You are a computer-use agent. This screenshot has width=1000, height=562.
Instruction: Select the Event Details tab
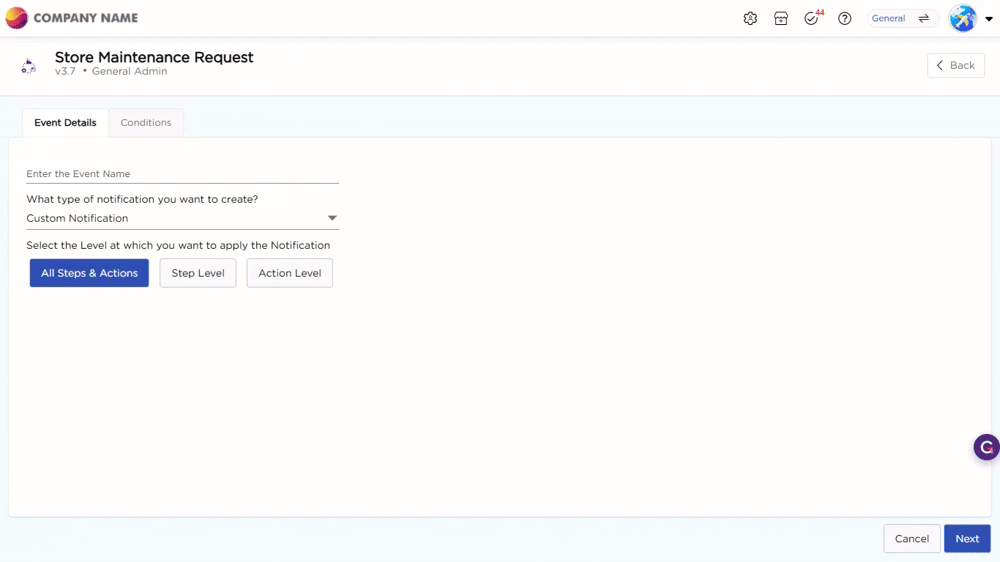(65, 123)
